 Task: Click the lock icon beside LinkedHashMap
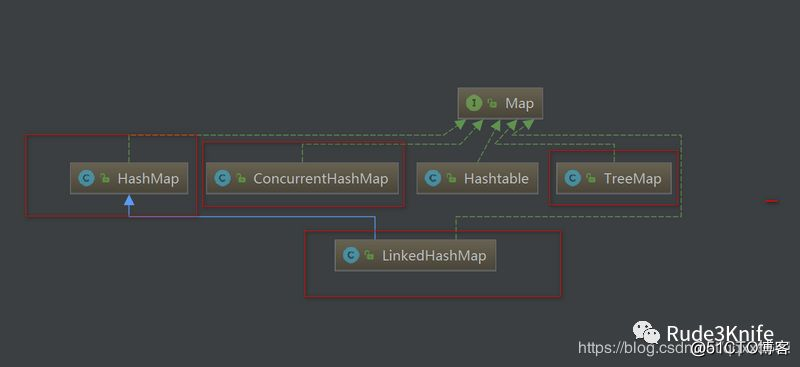click(369, 256)
